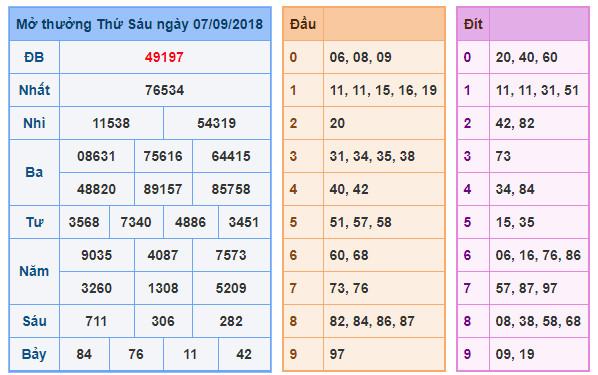Click fourth prize number 7340
The image size is (598, 375).
(x=136, y=222)
